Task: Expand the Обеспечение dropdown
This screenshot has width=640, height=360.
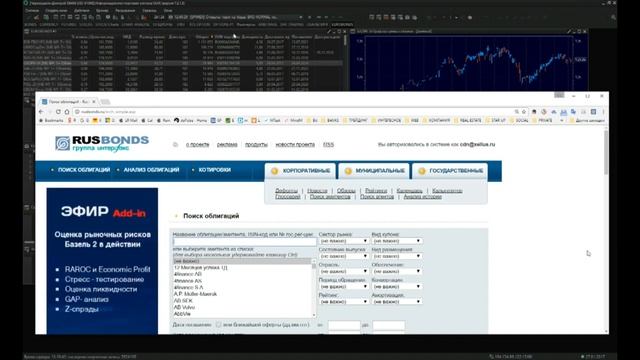Action: click(397, 271)
